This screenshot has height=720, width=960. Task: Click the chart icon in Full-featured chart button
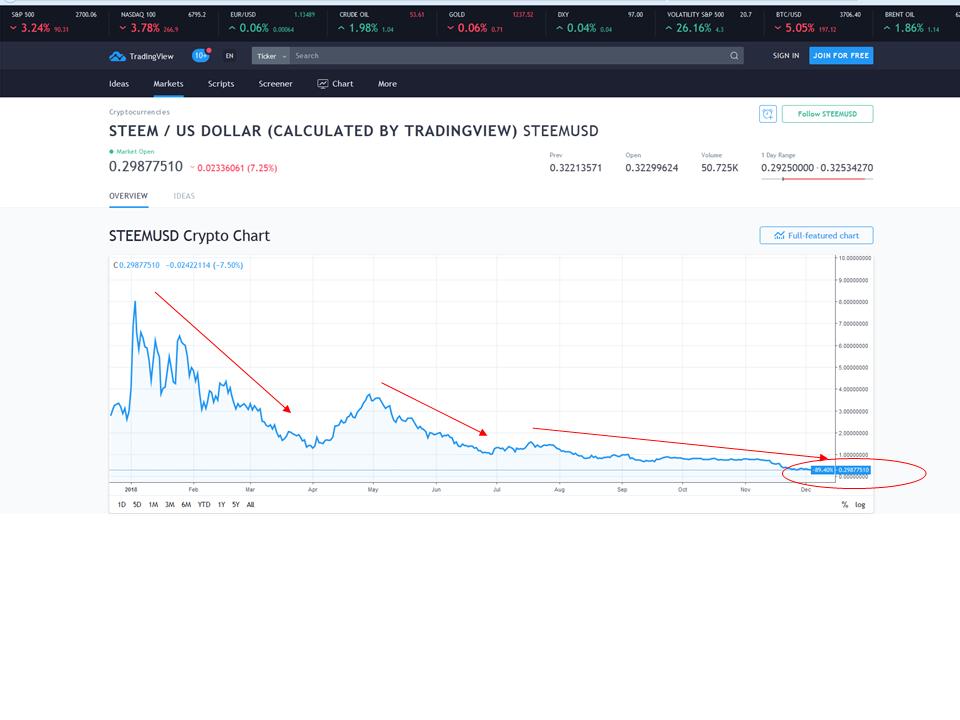tap(779, 235)
